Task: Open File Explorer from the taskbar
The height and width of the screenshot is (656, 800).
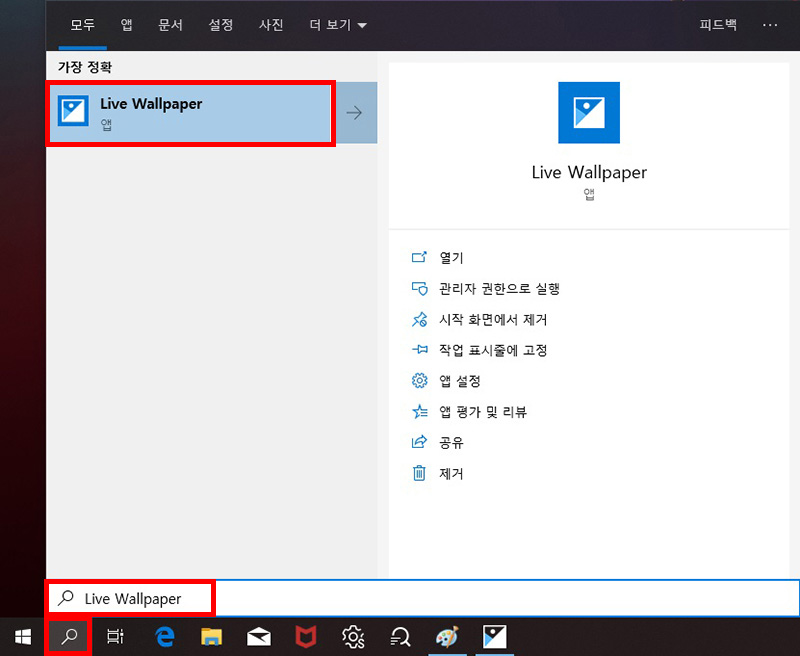Action: [211, 637]
